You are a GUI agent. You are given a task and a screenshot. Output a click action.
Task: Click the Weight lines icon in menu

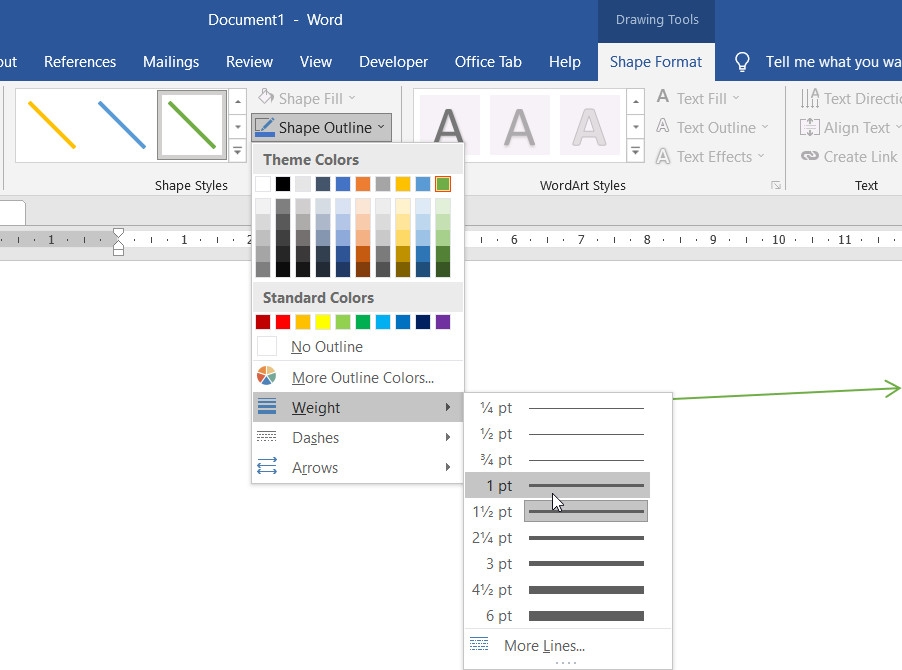tap(267, 407)
